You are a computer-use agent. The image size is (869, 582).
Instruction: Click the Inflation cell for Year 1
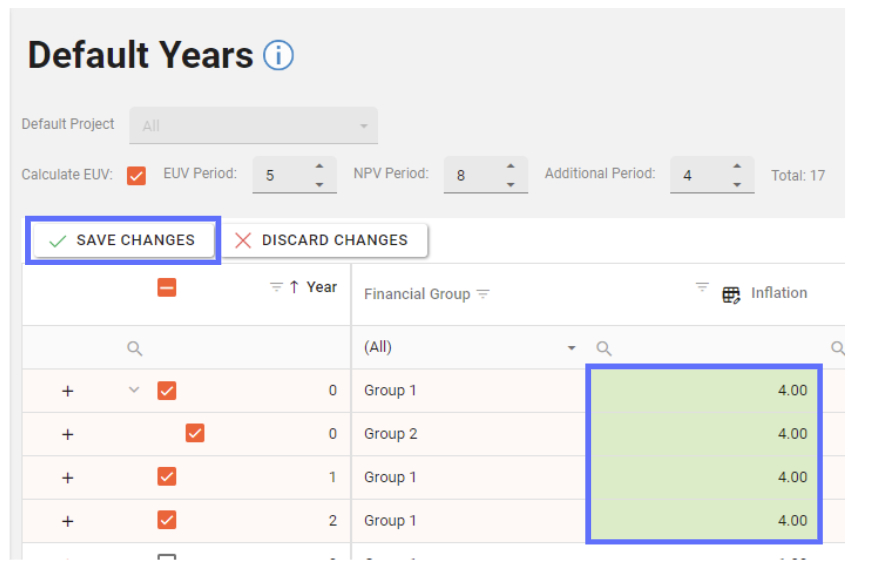(x=703, y=477)
